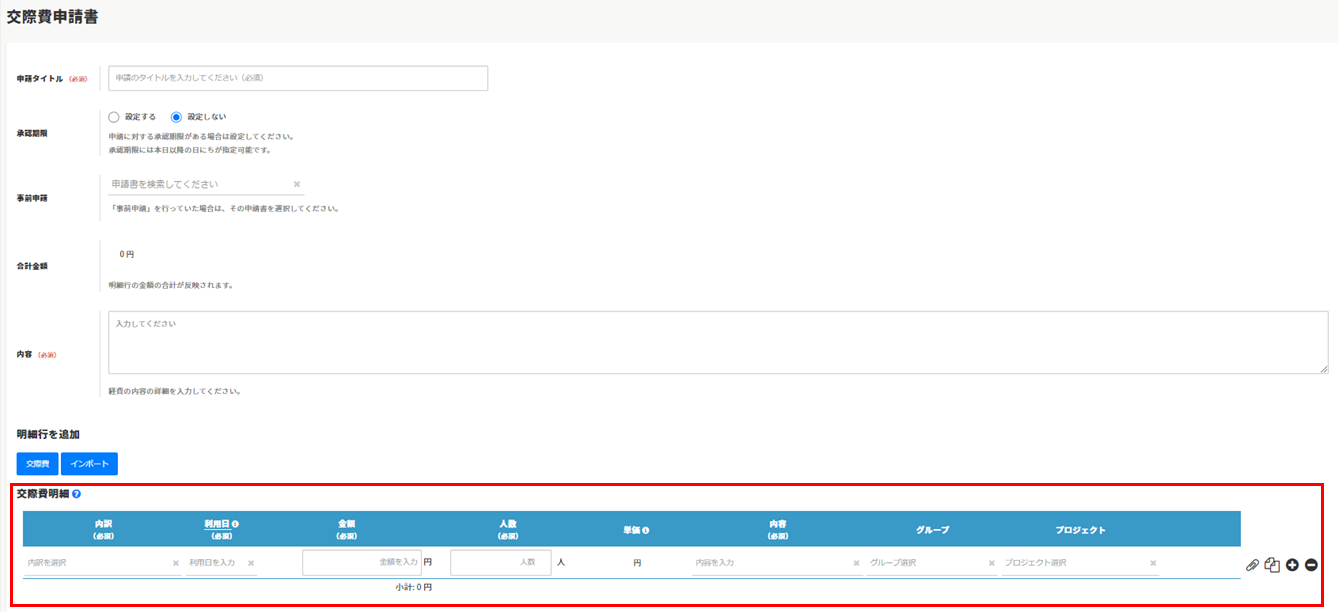Click the paperclip attachment icon in detail row
The image size is (1339, 612).
1252,565
